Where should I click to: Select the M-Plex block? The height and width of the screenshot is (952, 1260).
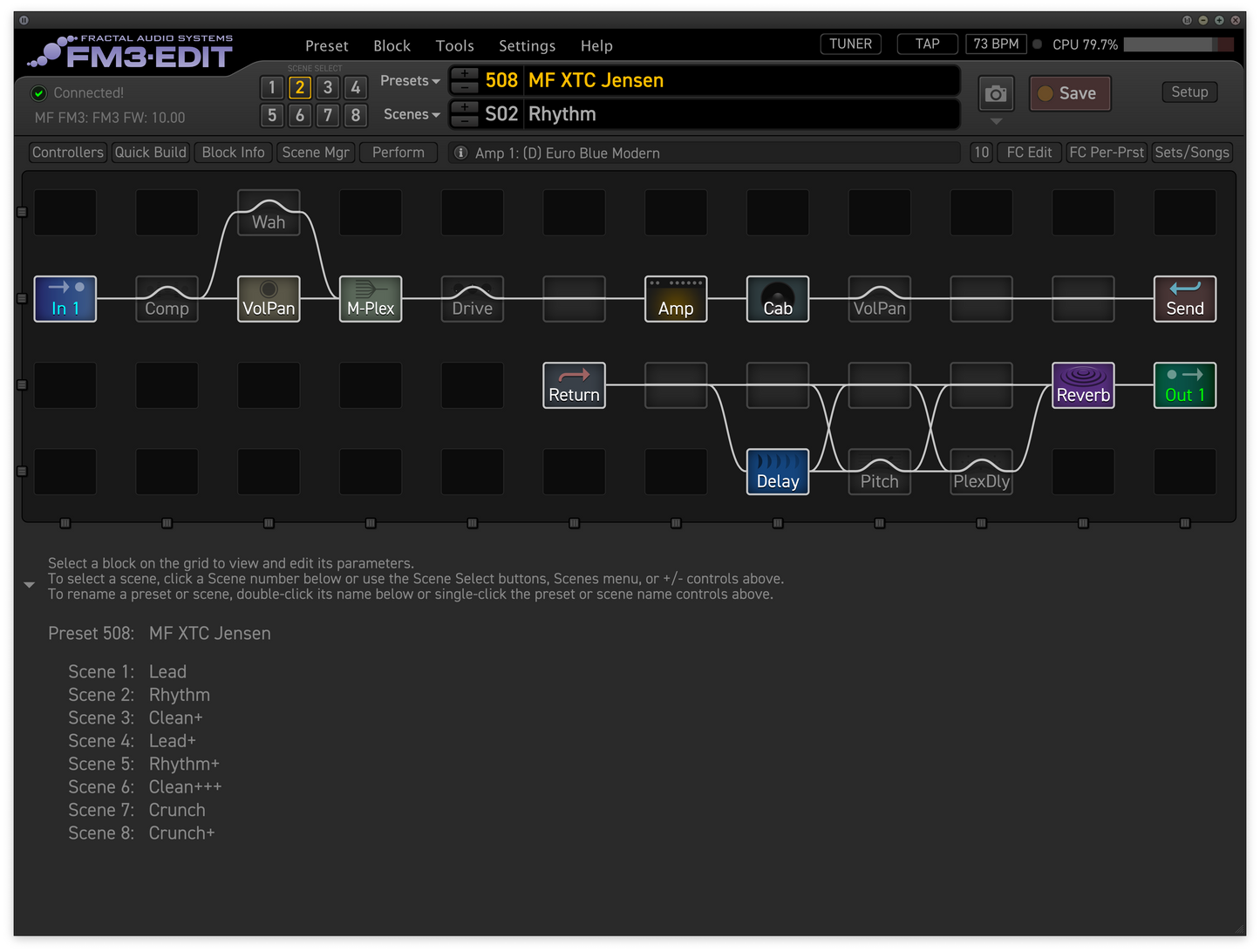coord(371,299)
